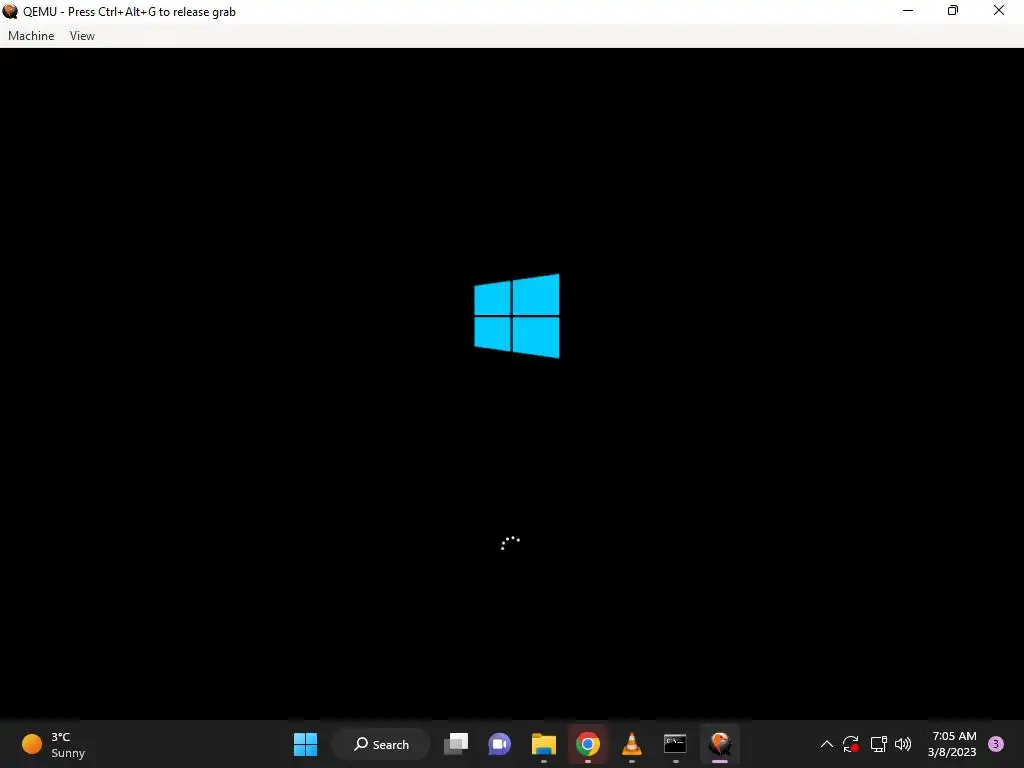Screen dimensions: 1024x768
Task: Switch to the Command Prompt taskbar icon
Action: [675, 744]
